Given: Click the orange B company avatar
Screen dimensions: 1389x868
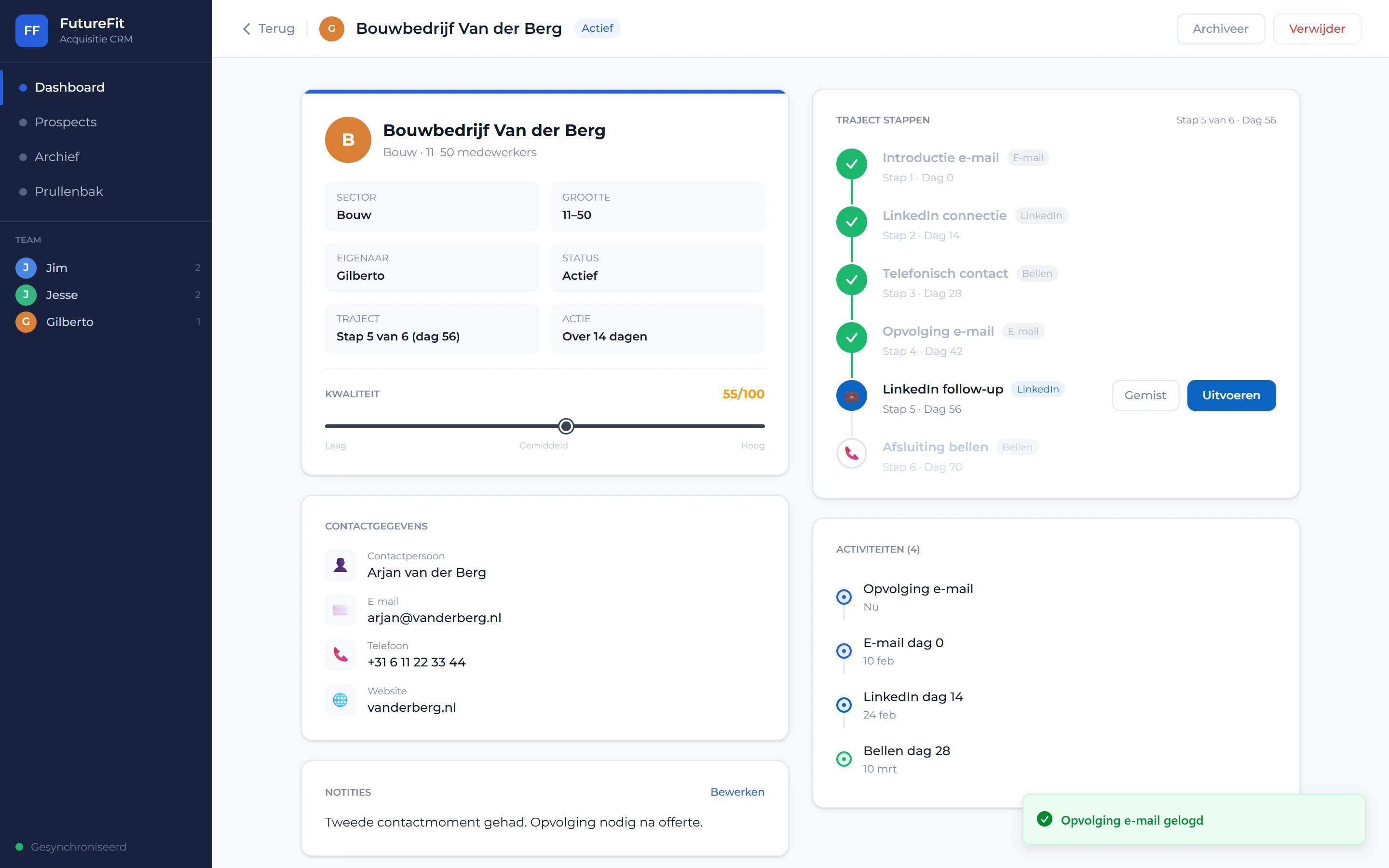Looking at the screenshot, I should [x=348, y=140].
